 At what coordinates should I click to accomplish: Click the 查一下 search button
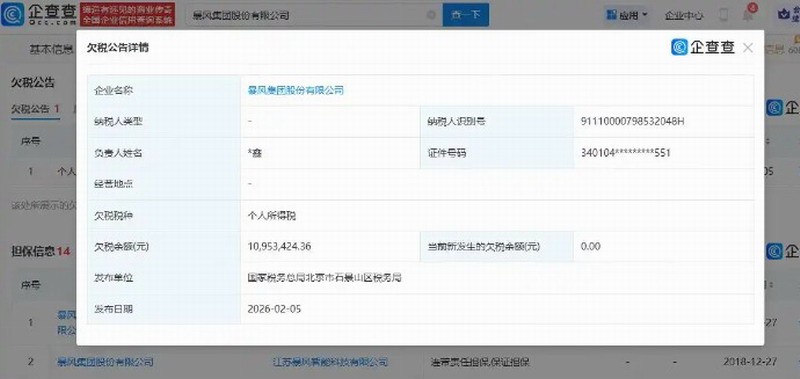[465, 15]
